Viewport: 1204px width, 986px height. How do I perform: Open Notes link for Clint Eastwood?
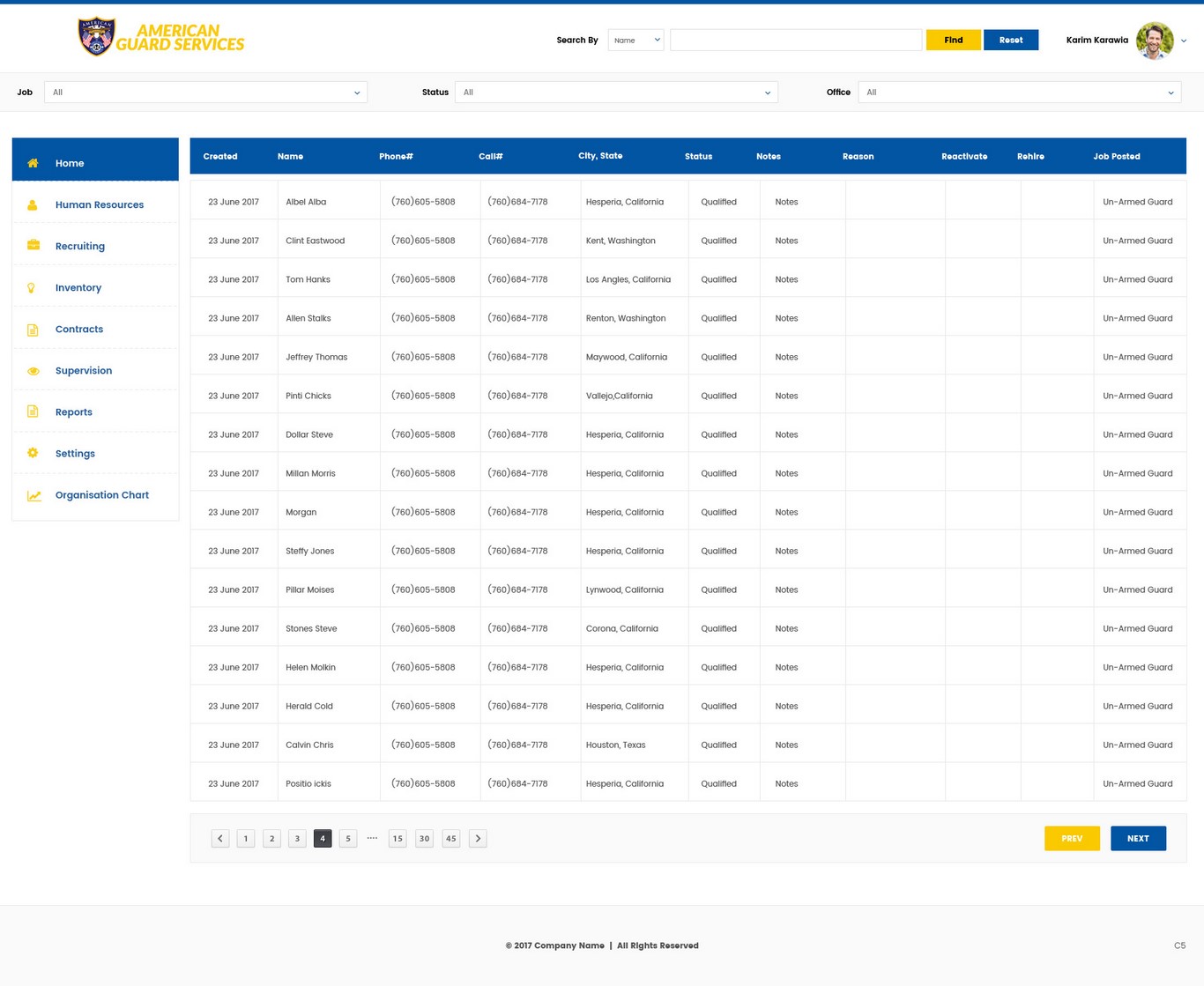786,241
